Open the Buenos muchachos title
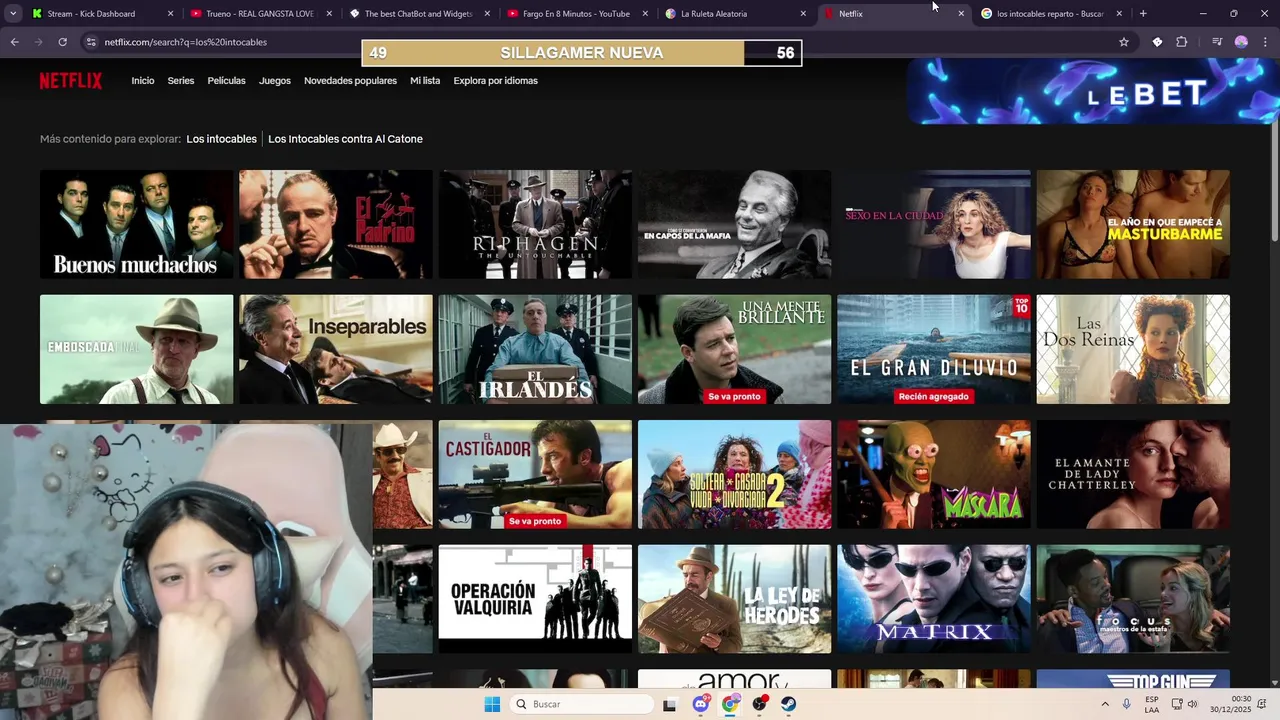Image resolution: width=1280 pixels, height=720 pixels. tap(136, 224)
